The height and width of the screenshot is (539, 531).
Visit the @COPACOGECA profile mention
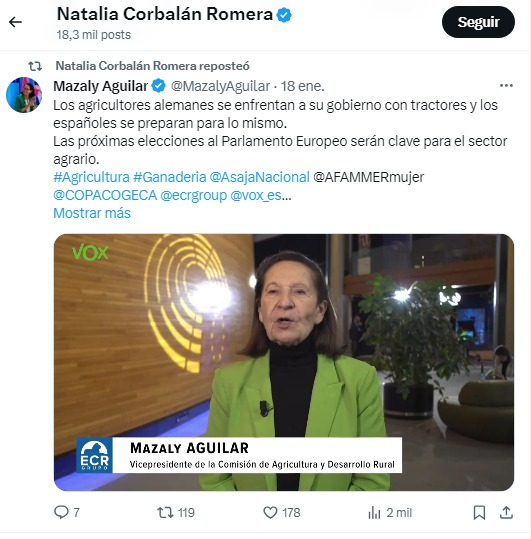[105, 195]
